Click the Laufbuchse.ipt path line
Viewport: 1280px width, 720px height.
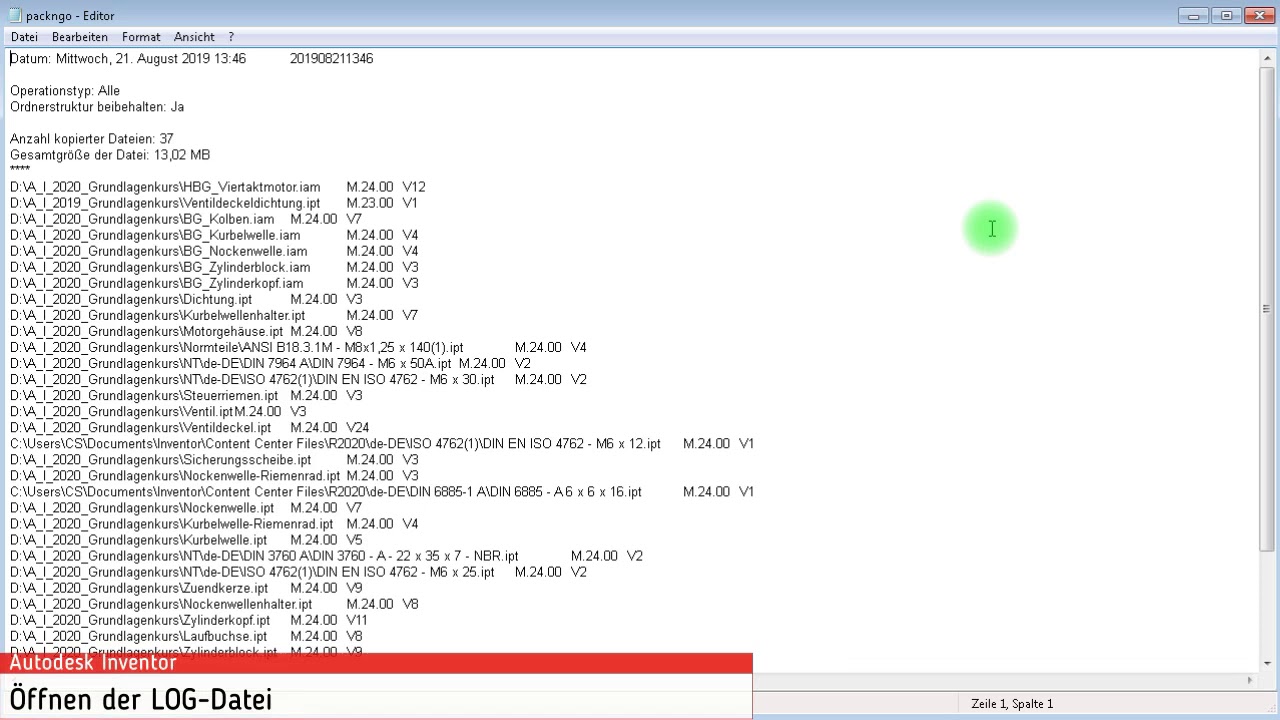pyautogui.click(x=186, y=635)
